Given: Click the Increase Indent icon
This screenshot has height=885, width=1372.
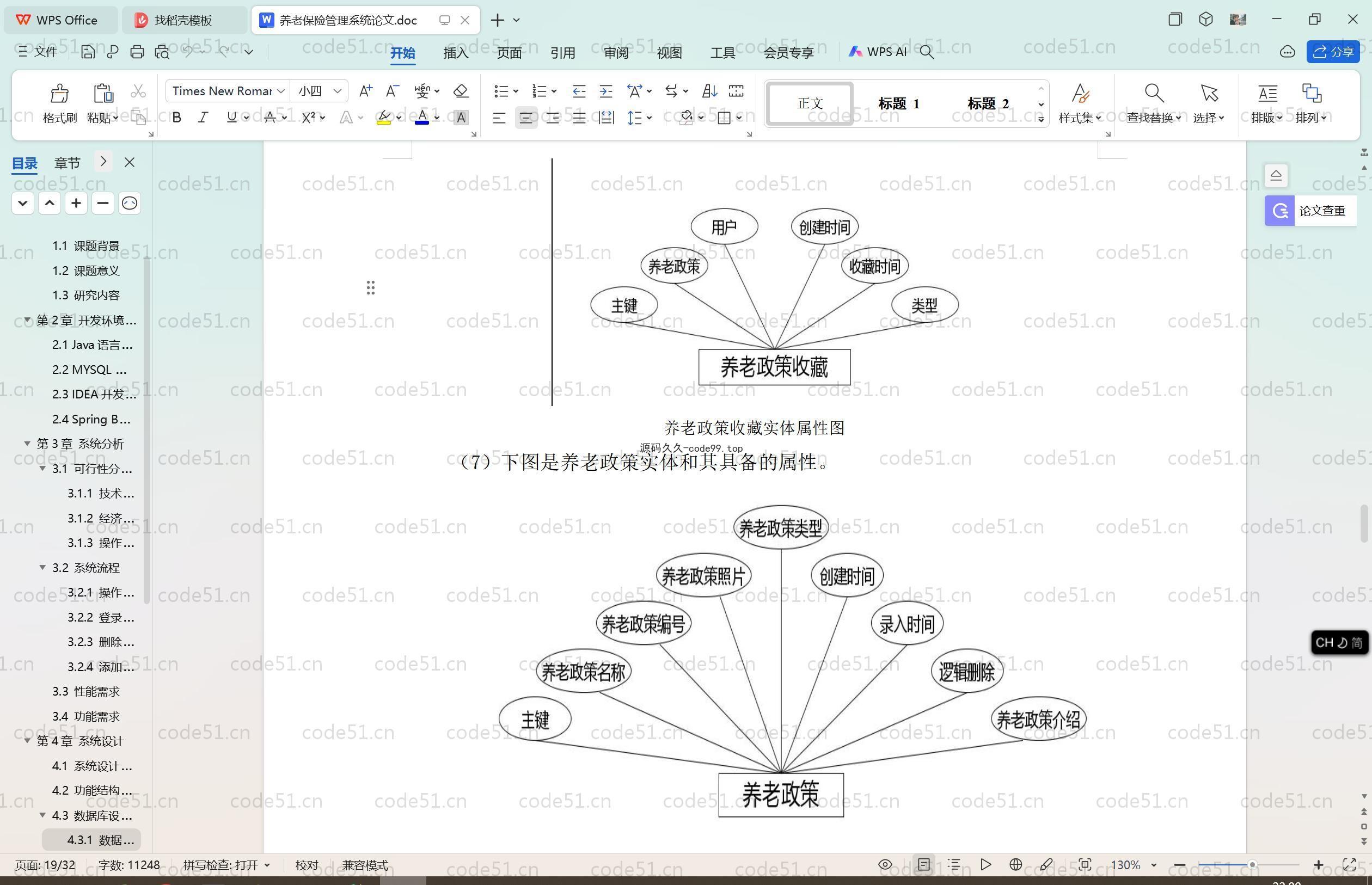Looking at the screenshot, I should [x=606, y=91].
